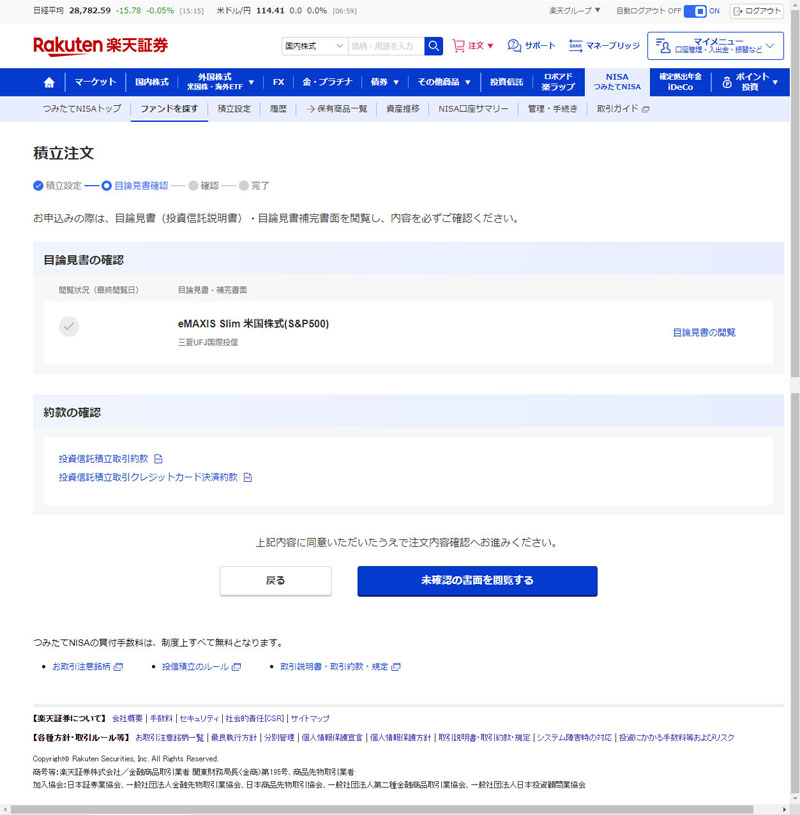Click the Rakuten 楽天証券 logo
The width and height of the screenshot is (800, 815).
100,46
